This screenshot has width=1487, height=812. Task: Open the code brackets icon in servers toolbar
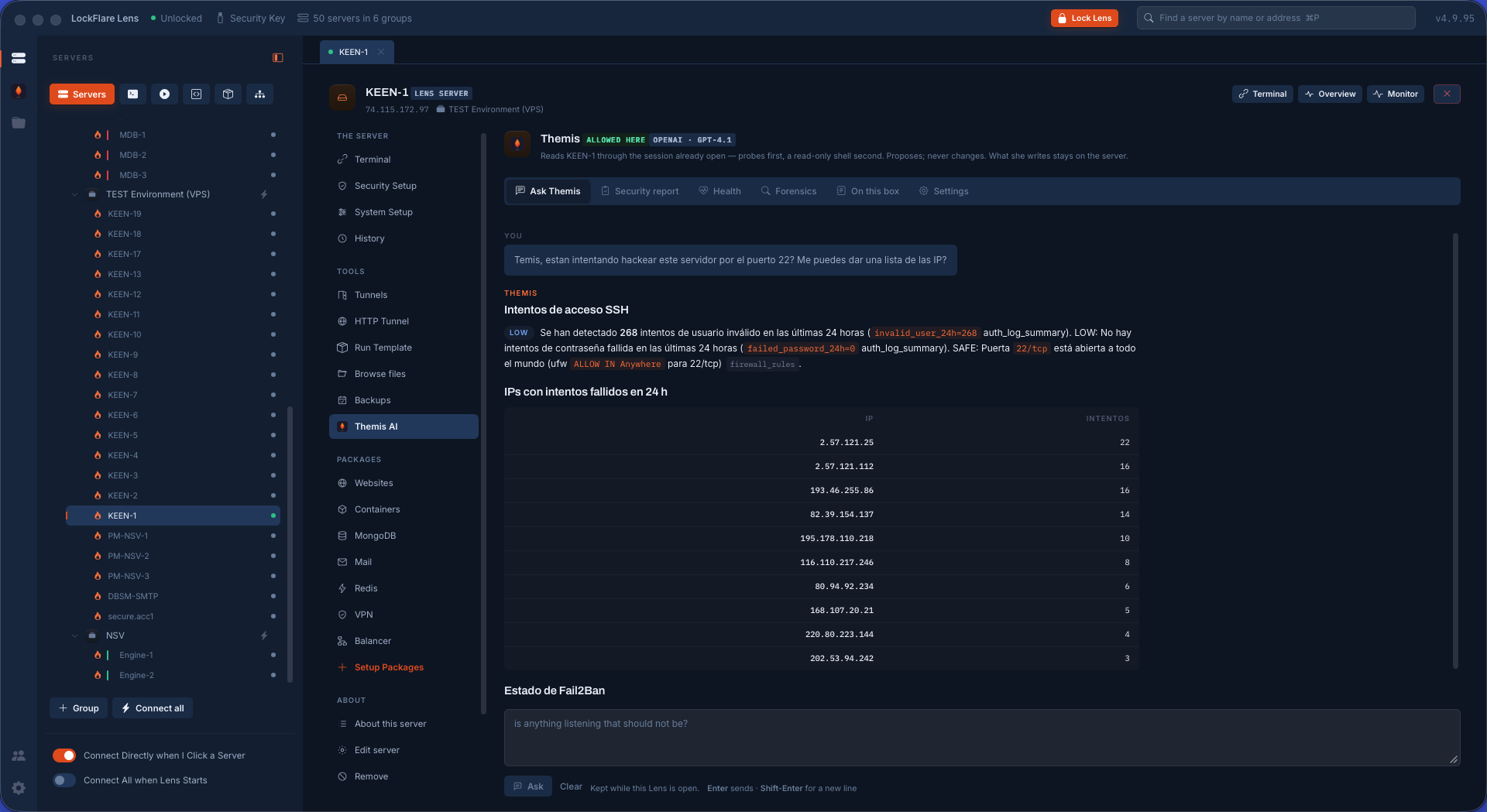click(197, 94)
